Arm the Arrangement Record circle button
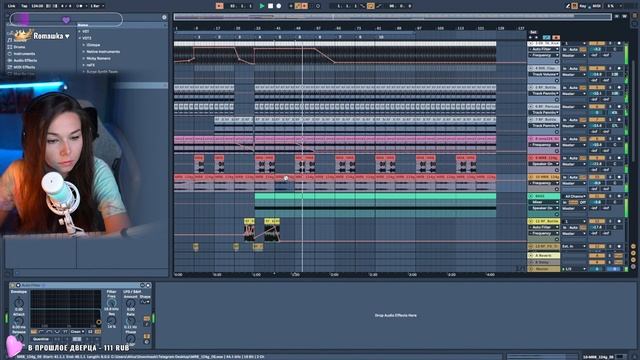The height and width of the screenshot is (360, 640). 279,6
